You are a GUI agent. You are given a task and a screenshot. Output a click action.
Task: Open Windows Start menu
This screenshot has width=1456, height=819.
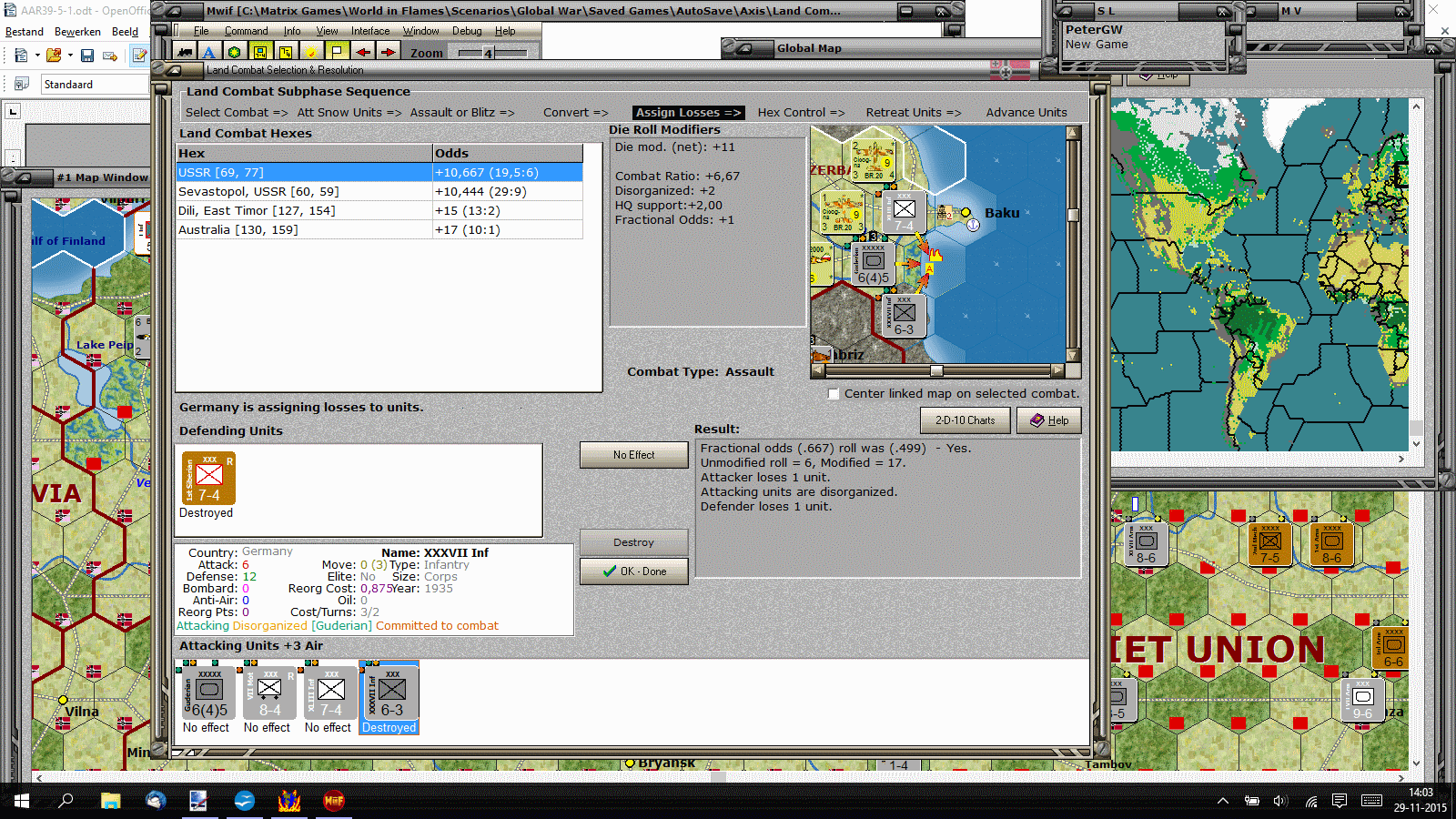click(22, 801)
